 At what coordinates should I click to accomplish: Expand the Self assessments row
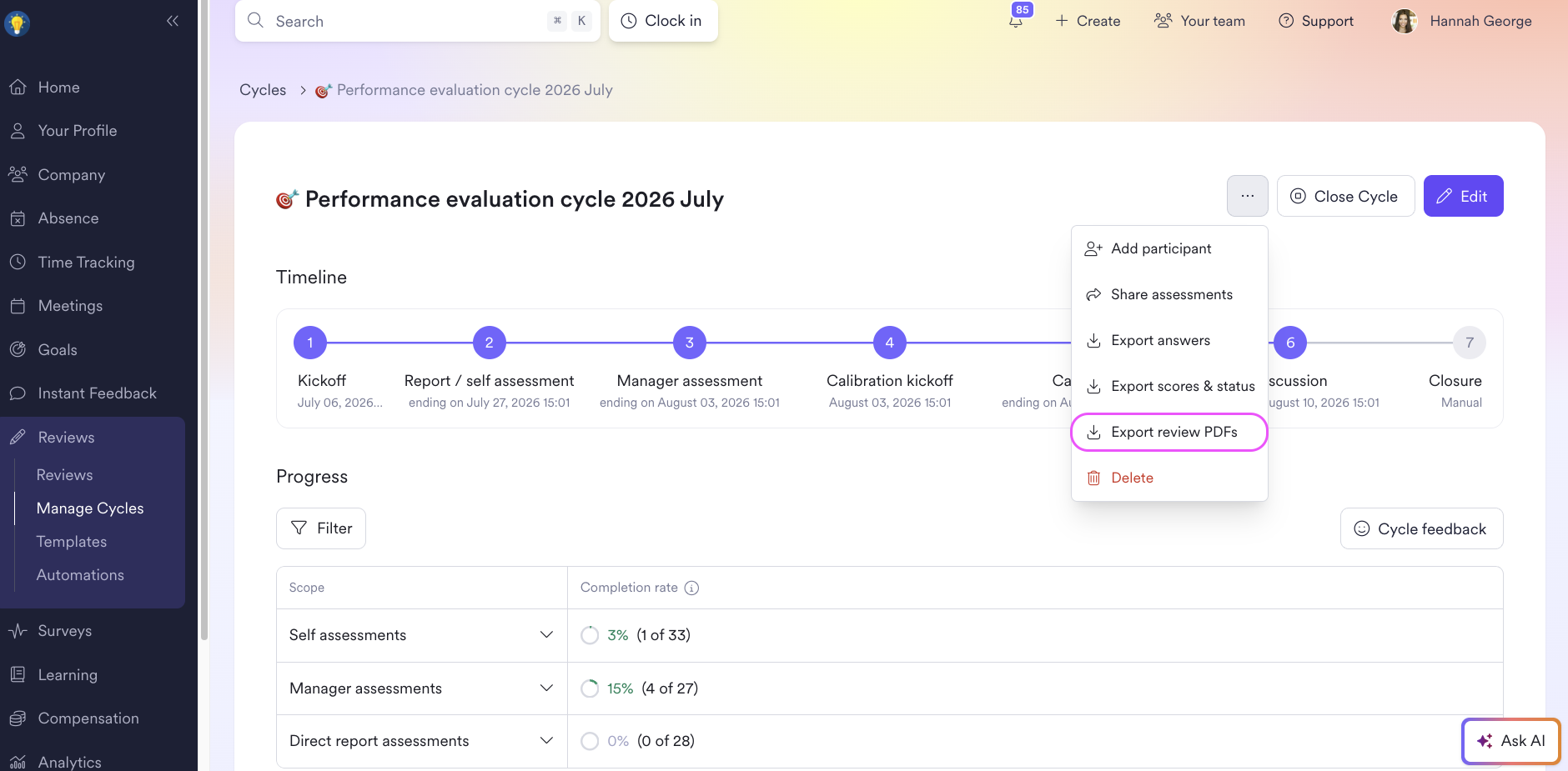pos(546,634)
